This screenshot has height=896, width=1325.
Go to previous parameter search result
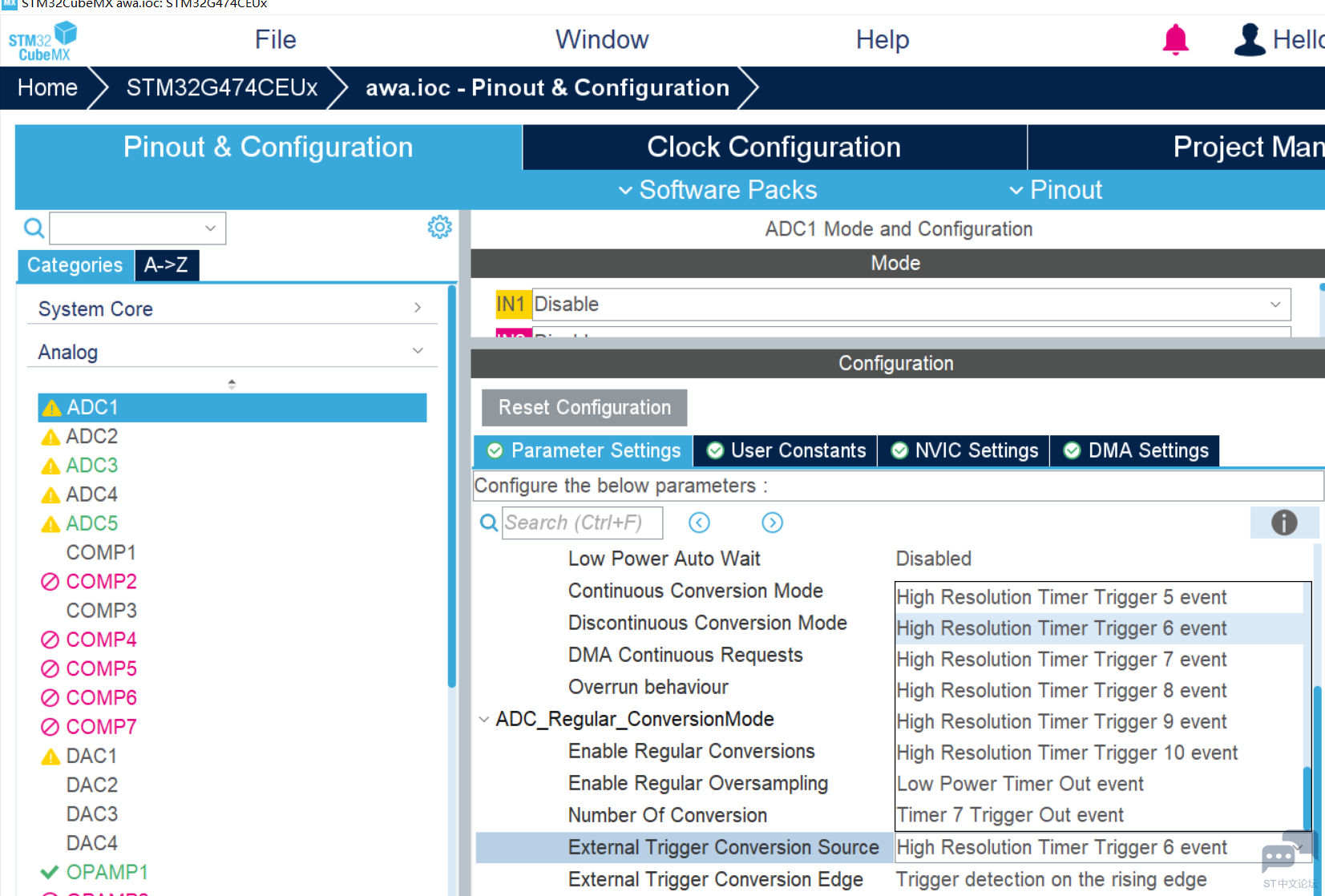pyautogui.click(x=699, y=523)
